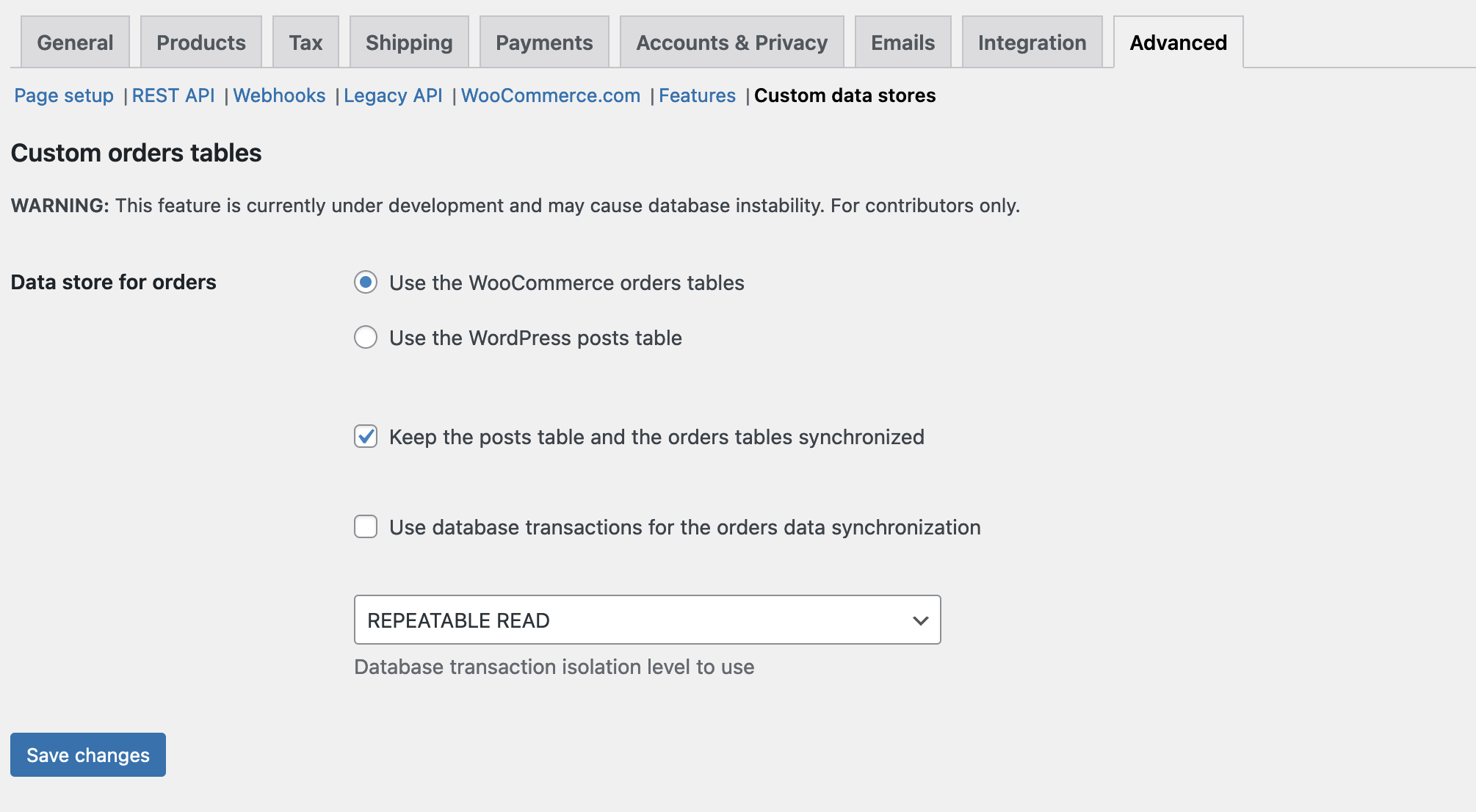Uncheck keeping posts and orders tables synchronized
The height and width of the screenshot is (812, 1476).
(365, 436)
